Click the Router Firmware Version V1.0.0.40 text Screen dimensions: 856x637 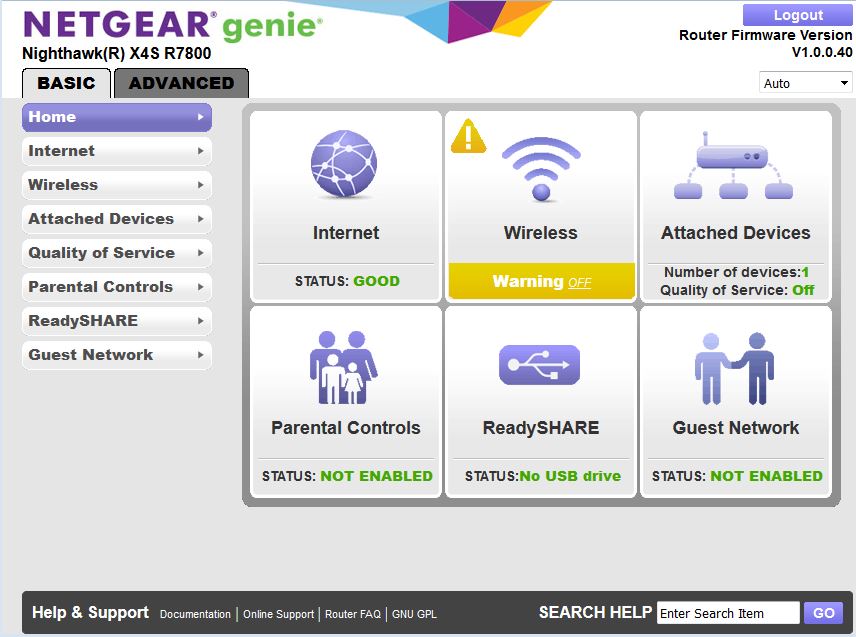point(765,44)
